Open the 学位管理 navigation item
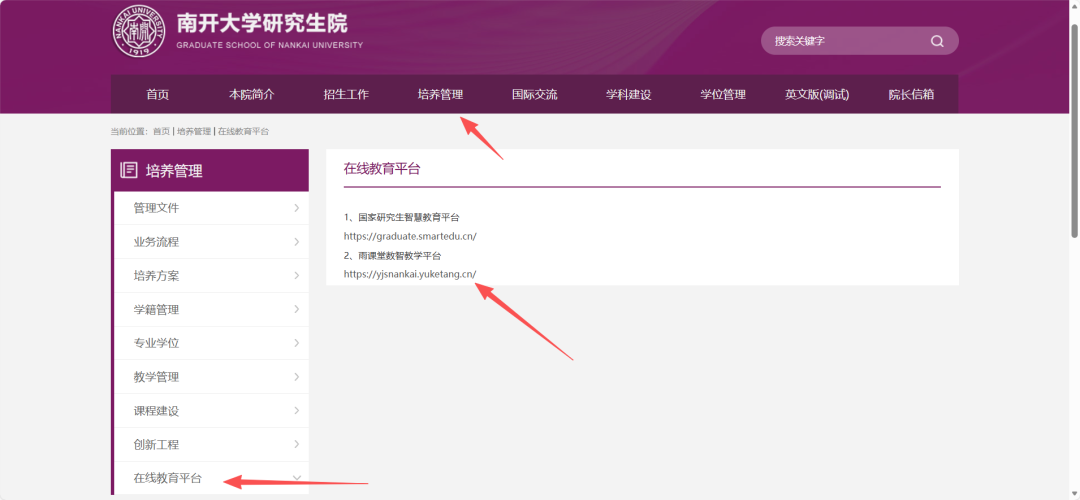Viewport: 1080px width, 500px height. [x=723, y=94]
